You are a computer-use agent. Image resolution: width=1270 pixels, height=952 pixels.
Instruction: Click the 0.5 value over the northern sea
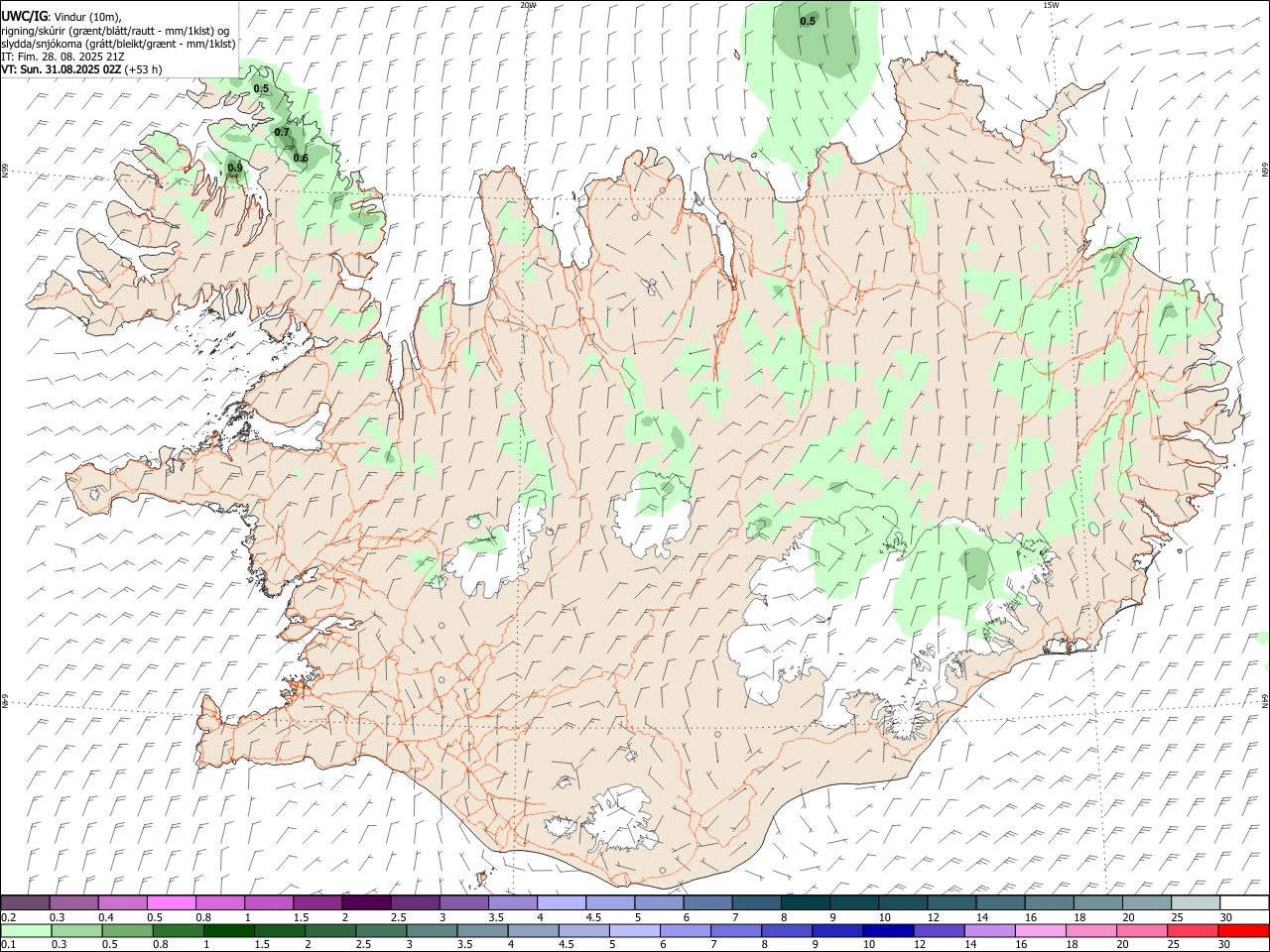[x=808, y=21]
